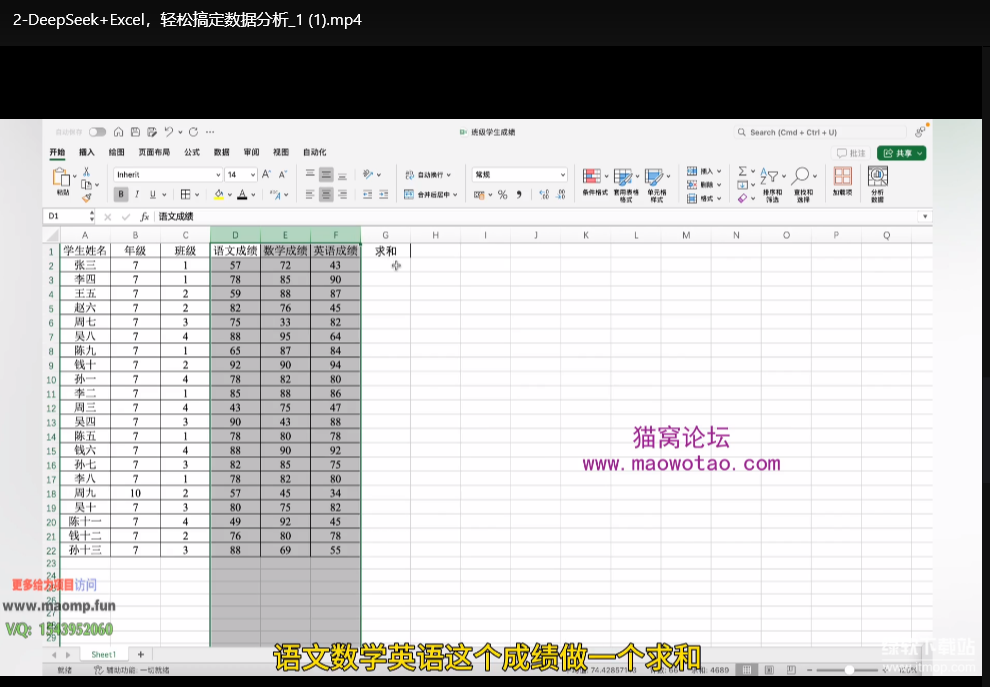Screen dimensions: 990x687
Task: Click the Home icon in title bar
Action: (x=119, y=132)
